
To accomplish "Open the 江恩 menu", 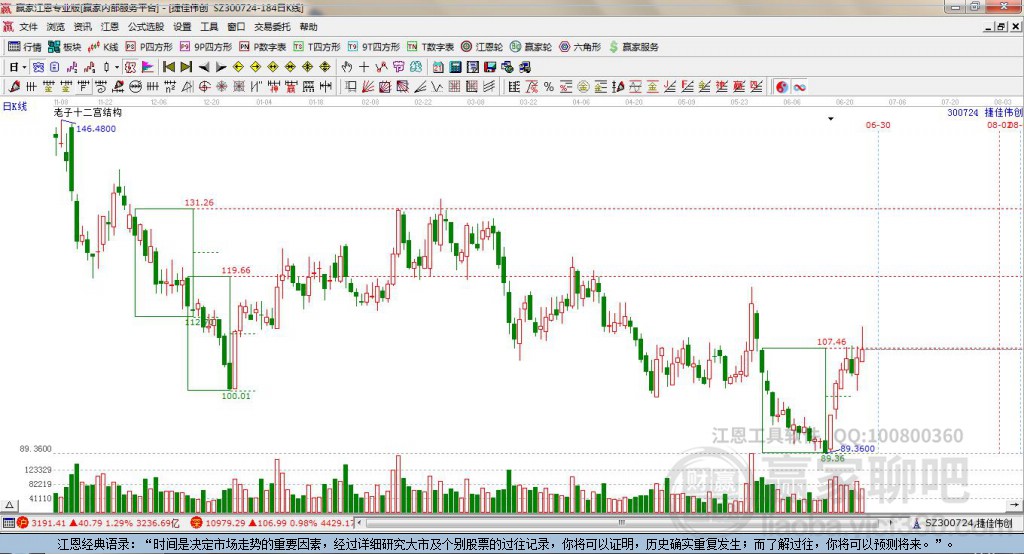I will [110, 27].
